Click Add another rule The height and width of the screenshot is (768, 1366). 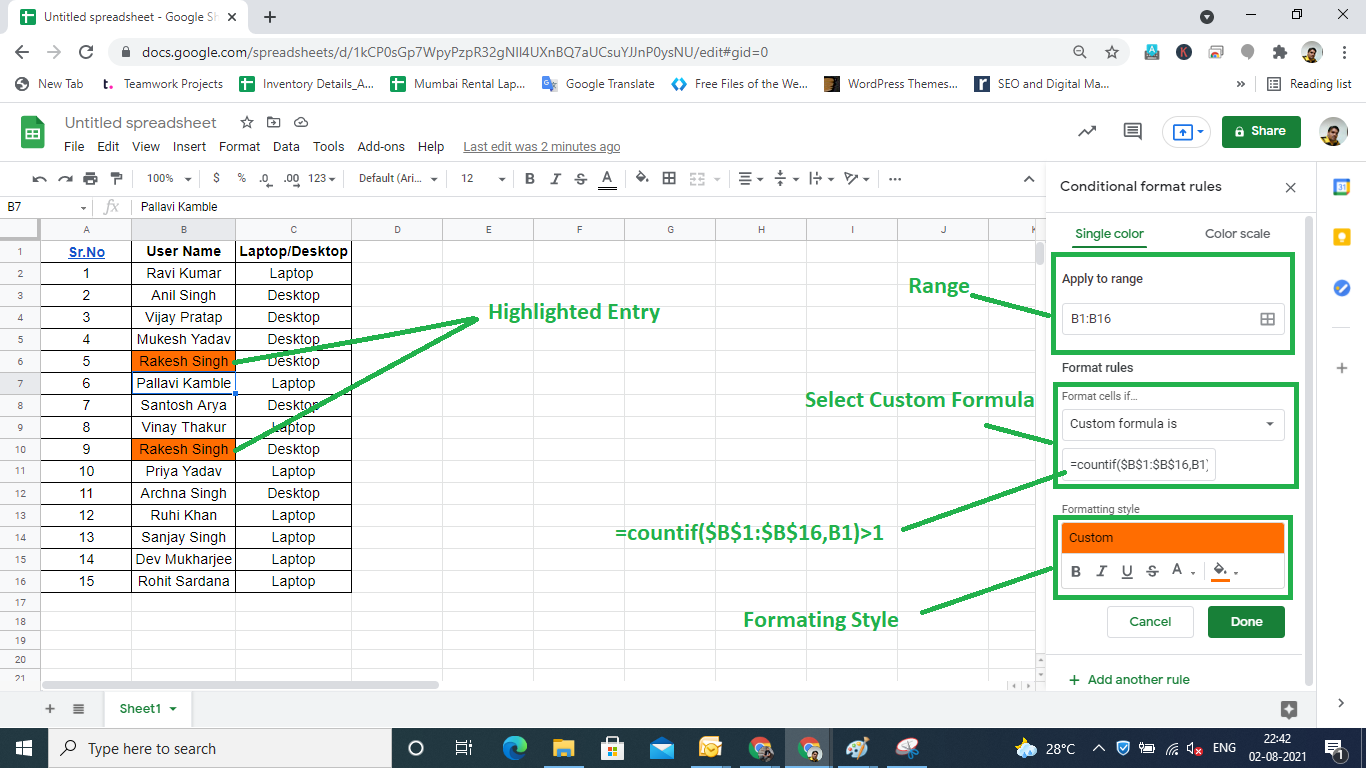(x=1129, y=680)
